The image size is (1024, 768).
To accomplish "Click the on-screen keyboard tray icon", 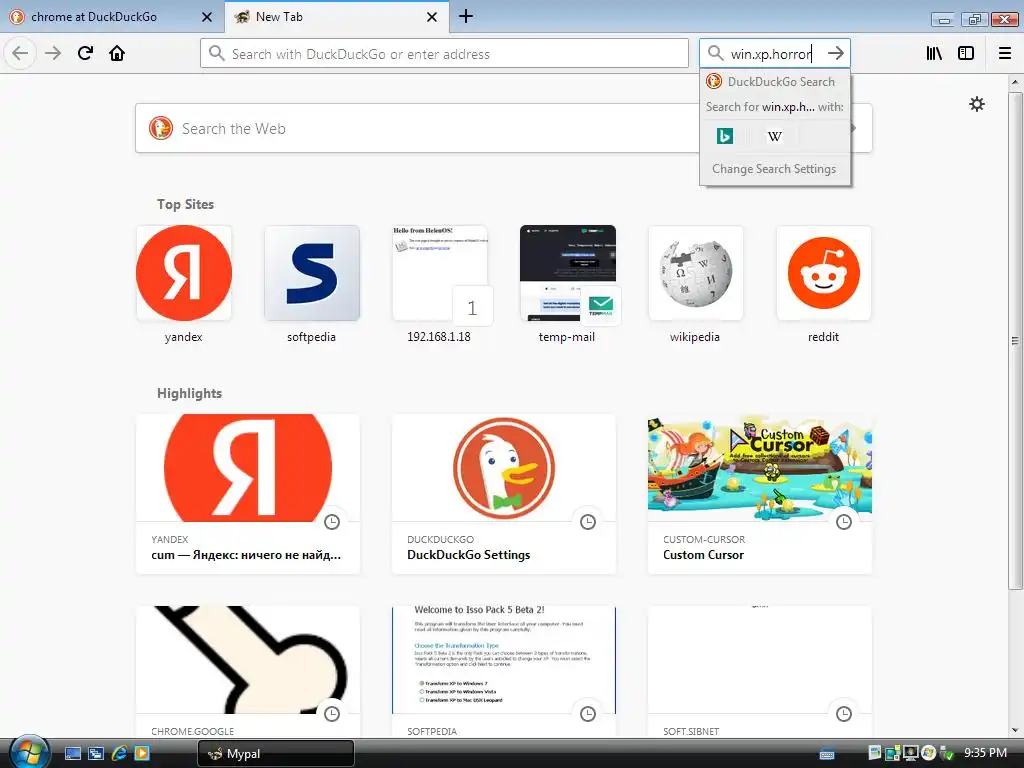I will [x=827, y=754].
